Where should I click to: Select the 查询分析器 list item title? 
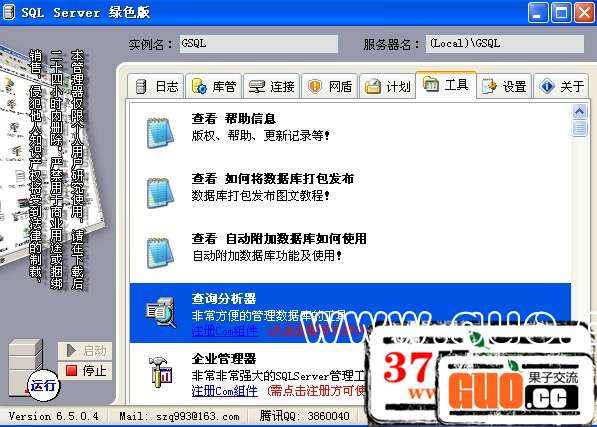(x=223, y=298)
